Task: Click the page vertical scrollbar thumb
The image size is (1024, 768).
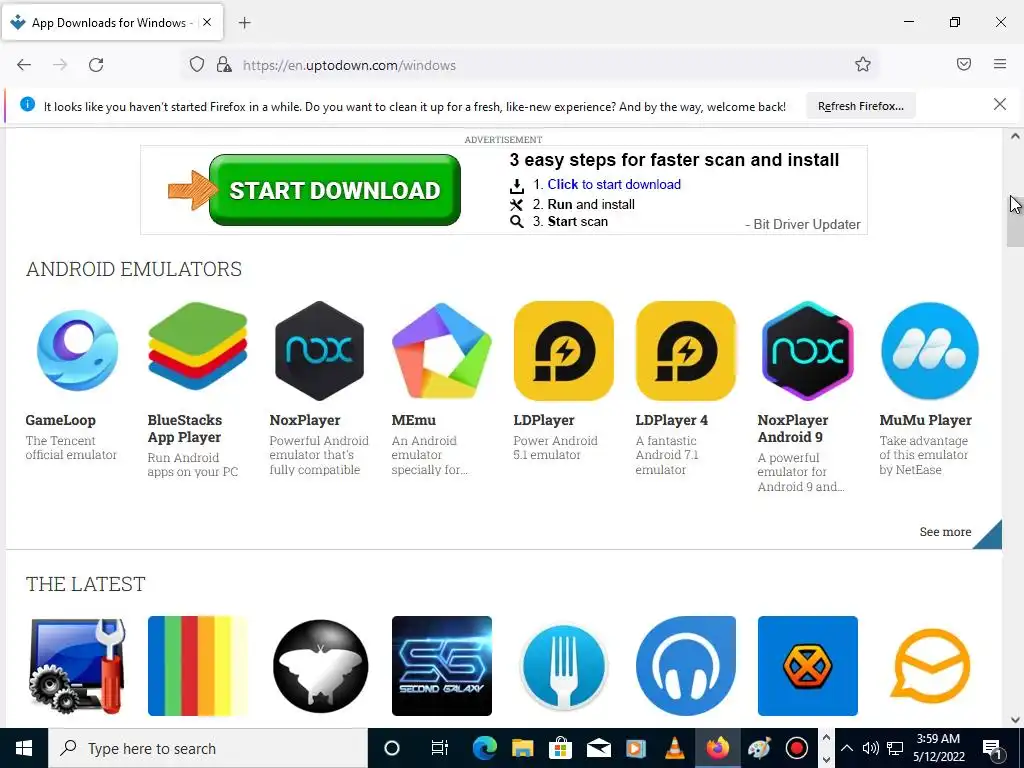Action: [1015, 221]
